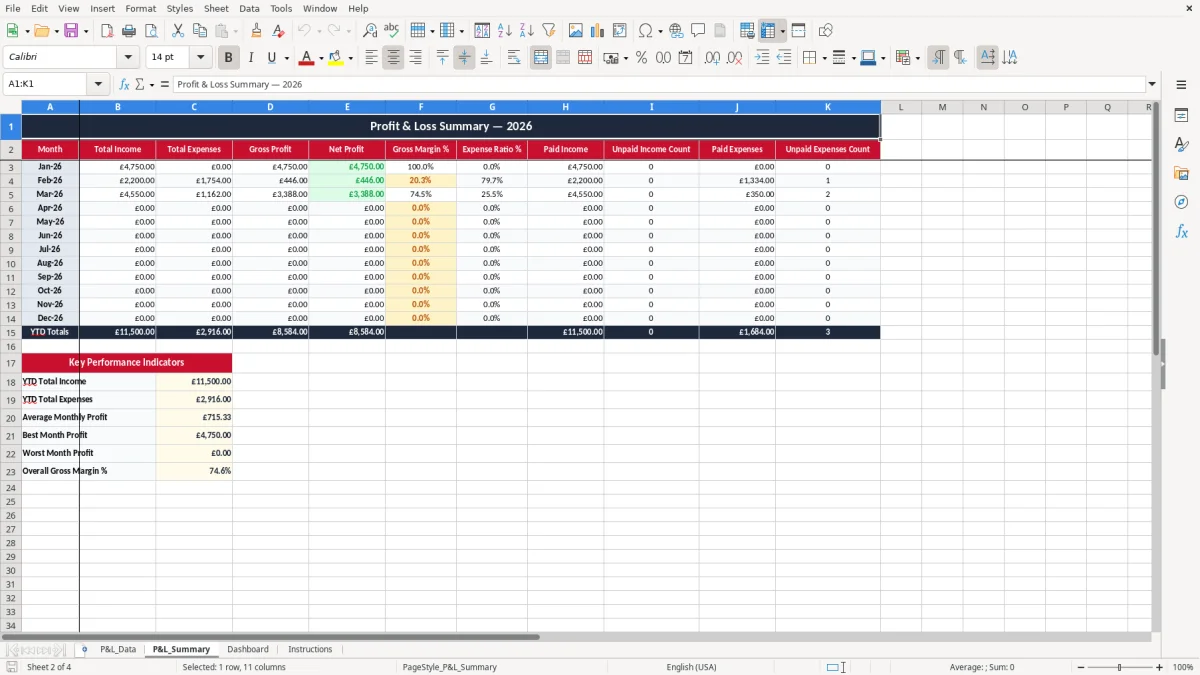Click the Cut scissors icon
The image size is (1200, 675).
178,31
